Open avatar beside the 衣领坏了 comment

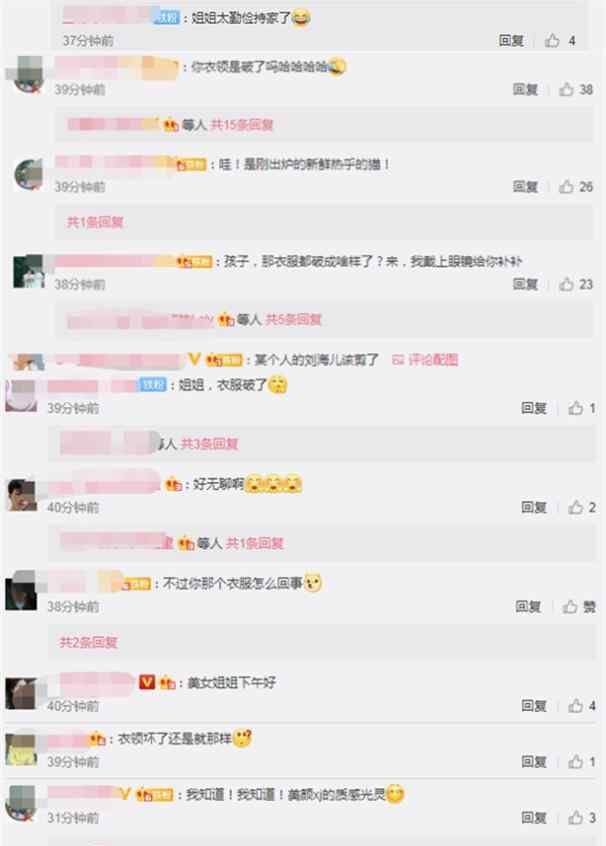click(x=21, y=749)
